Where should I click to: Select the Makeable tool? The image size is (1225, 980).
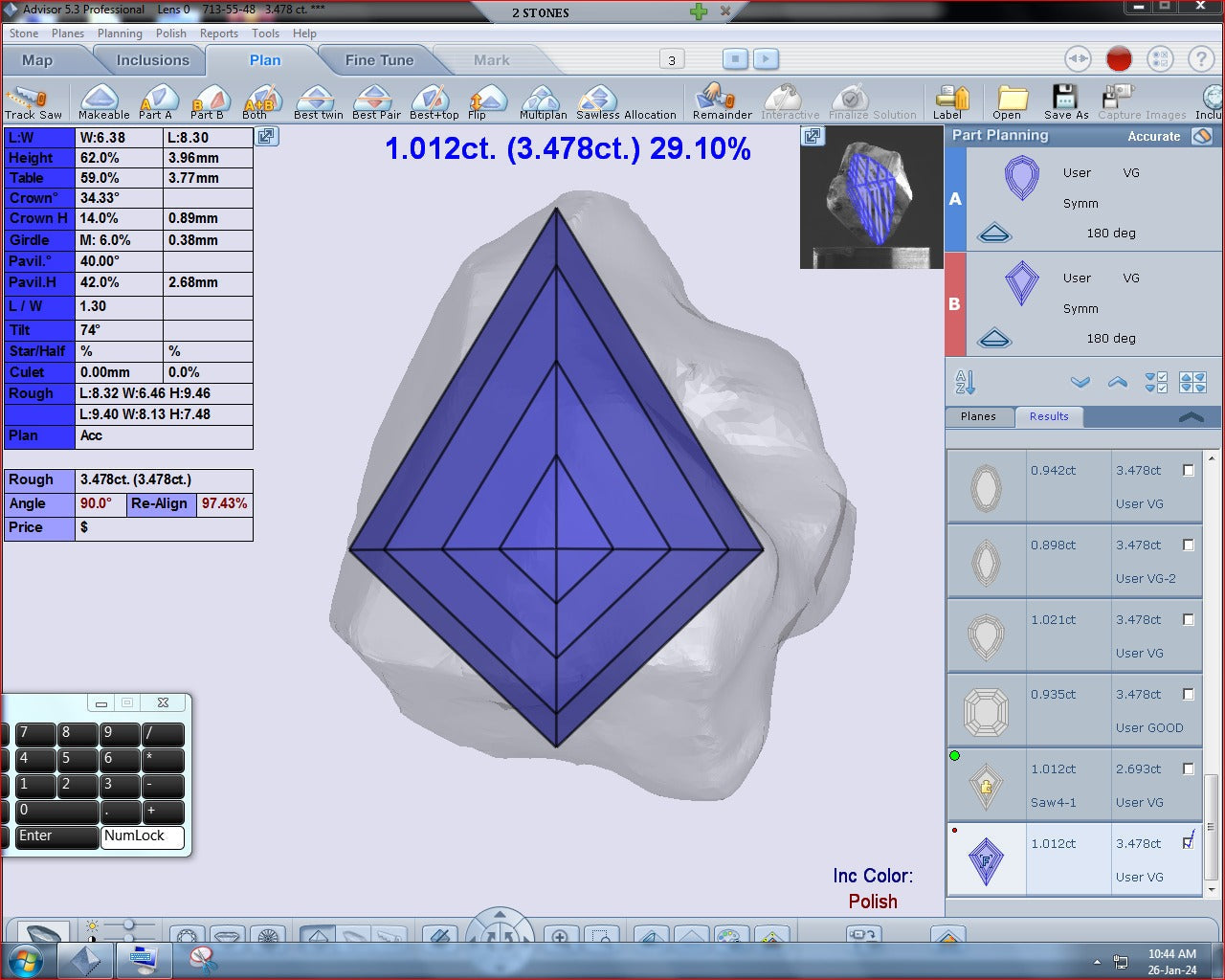[101, 99]
